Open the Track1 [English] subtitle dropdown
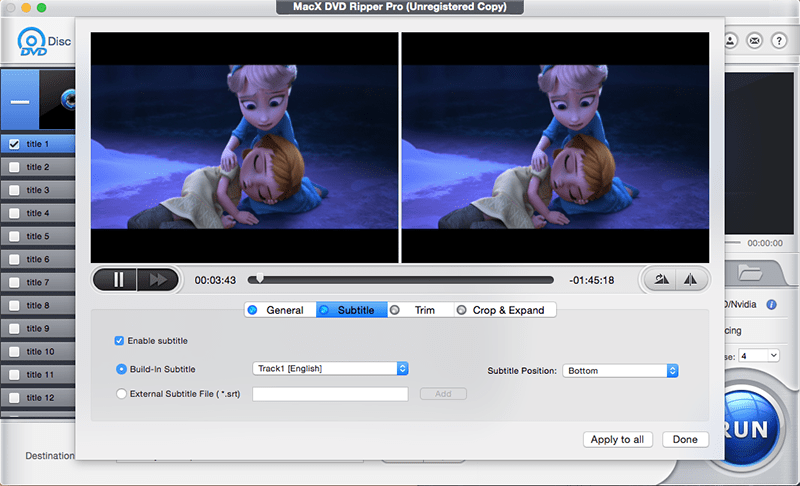This screenshot has width=800, height=486. 330,369
